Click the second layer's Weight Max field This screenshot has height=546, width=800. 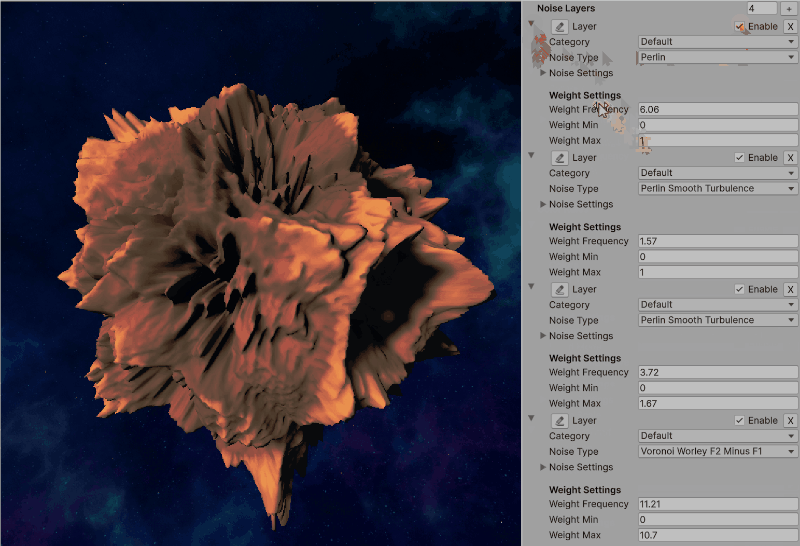point(717,272)
